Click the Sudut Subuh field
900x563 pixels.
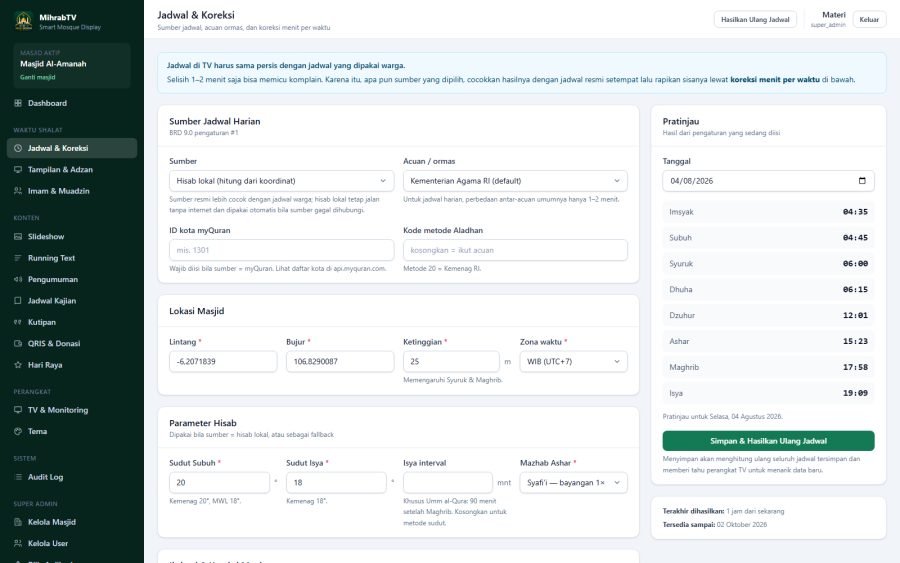(x=219, y=483)
